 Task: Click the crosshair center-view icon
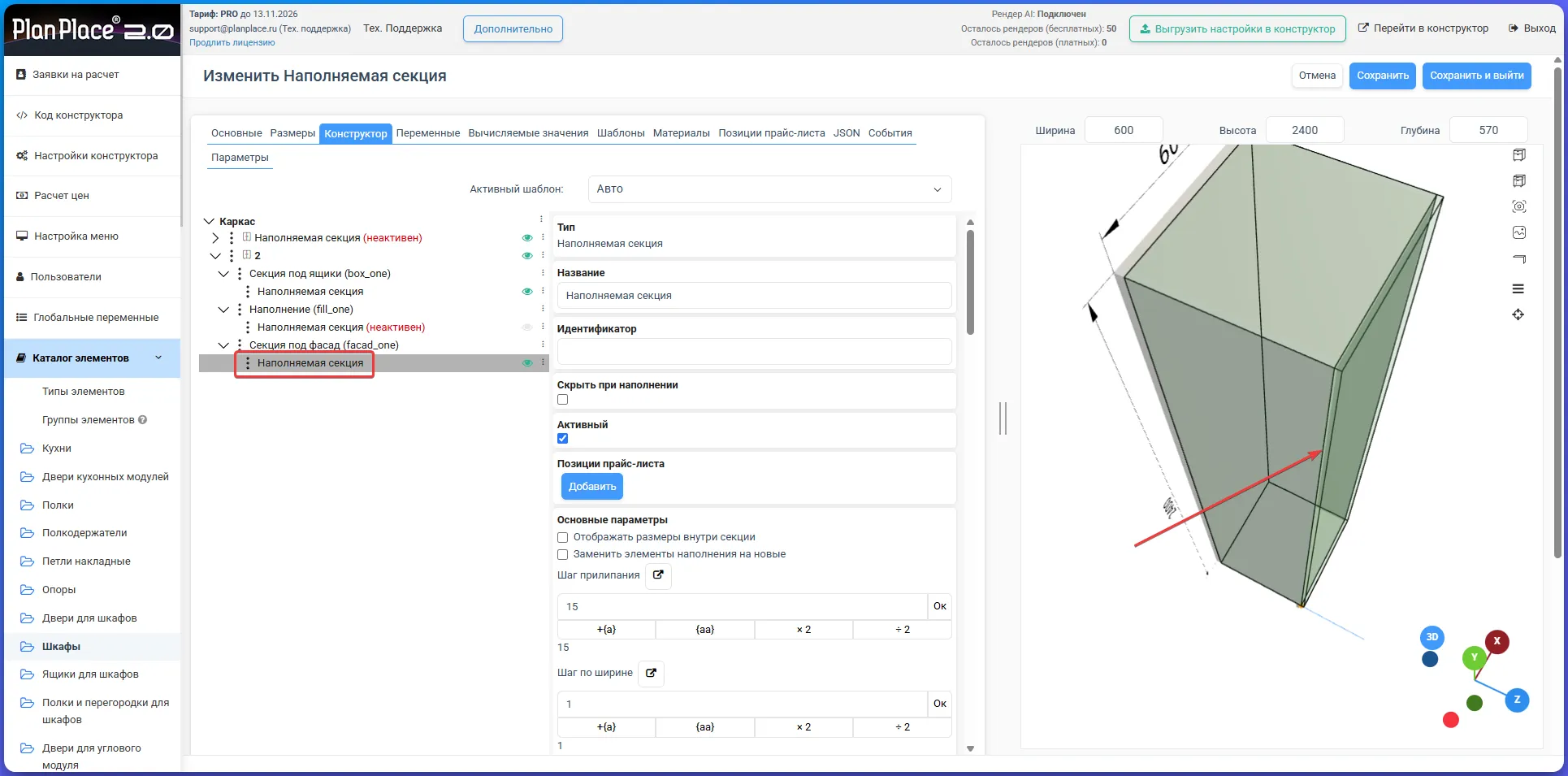pos(1518,314)
